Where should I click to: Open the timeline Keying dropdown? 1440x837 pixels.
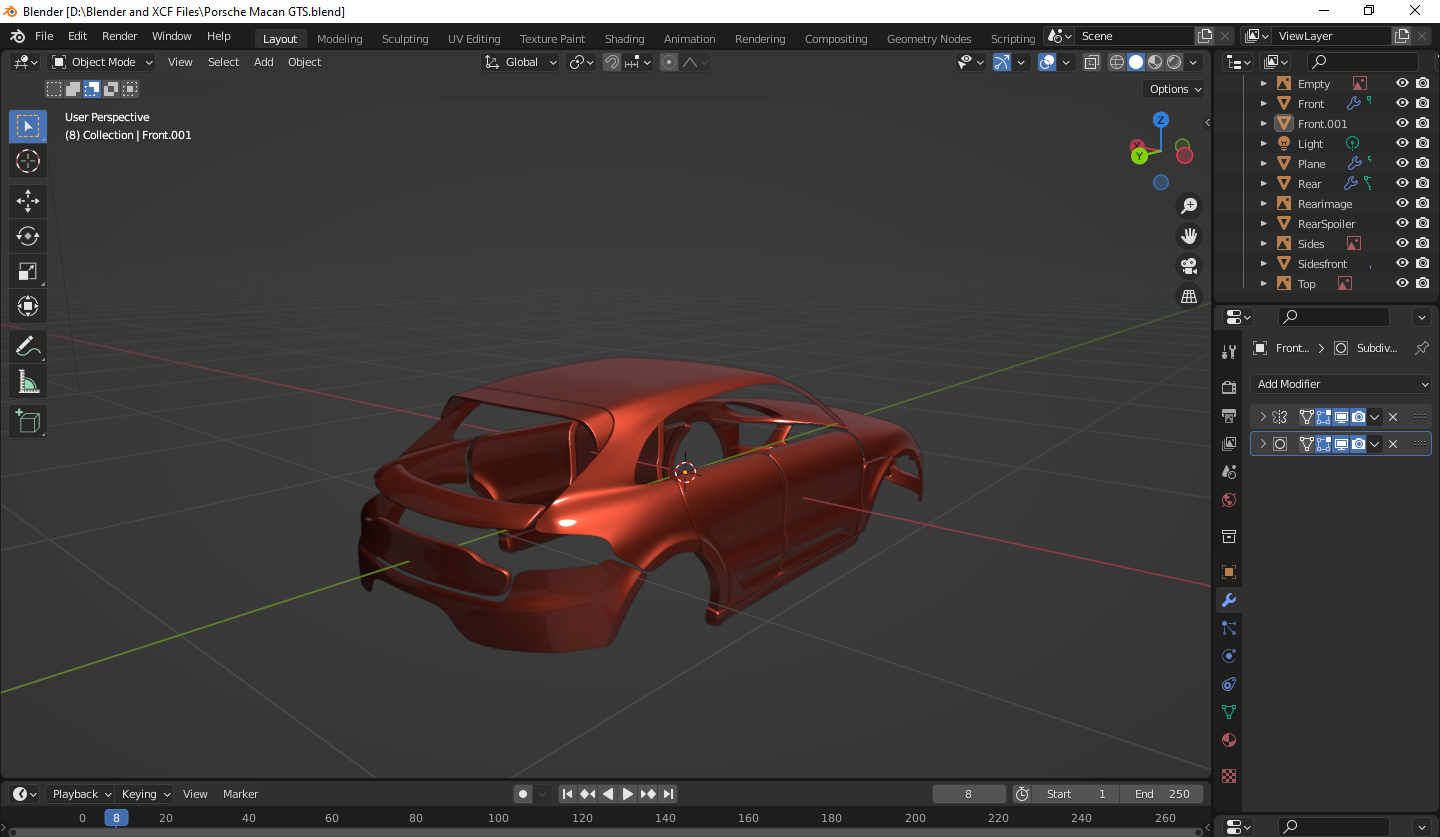(145, 794)
